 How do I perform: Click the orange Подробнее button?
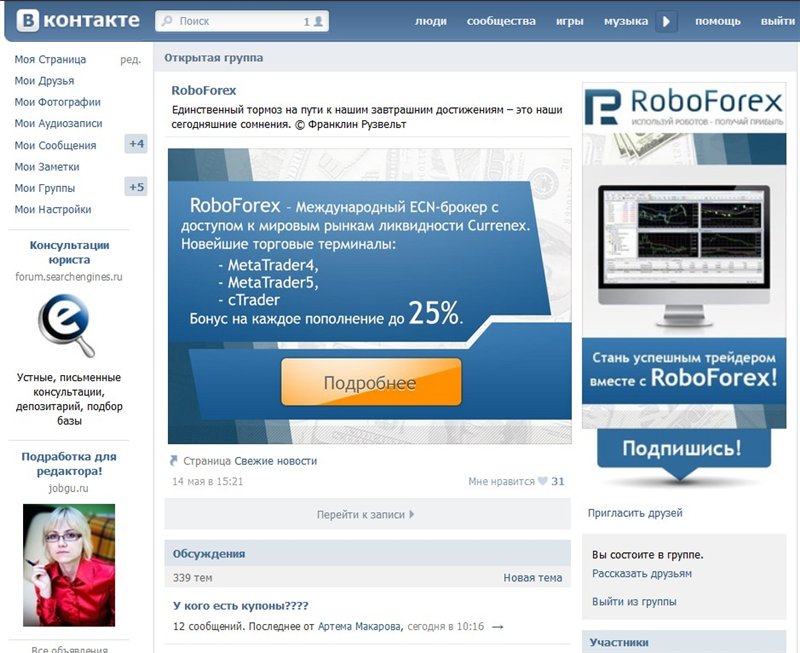coord(371,382)
